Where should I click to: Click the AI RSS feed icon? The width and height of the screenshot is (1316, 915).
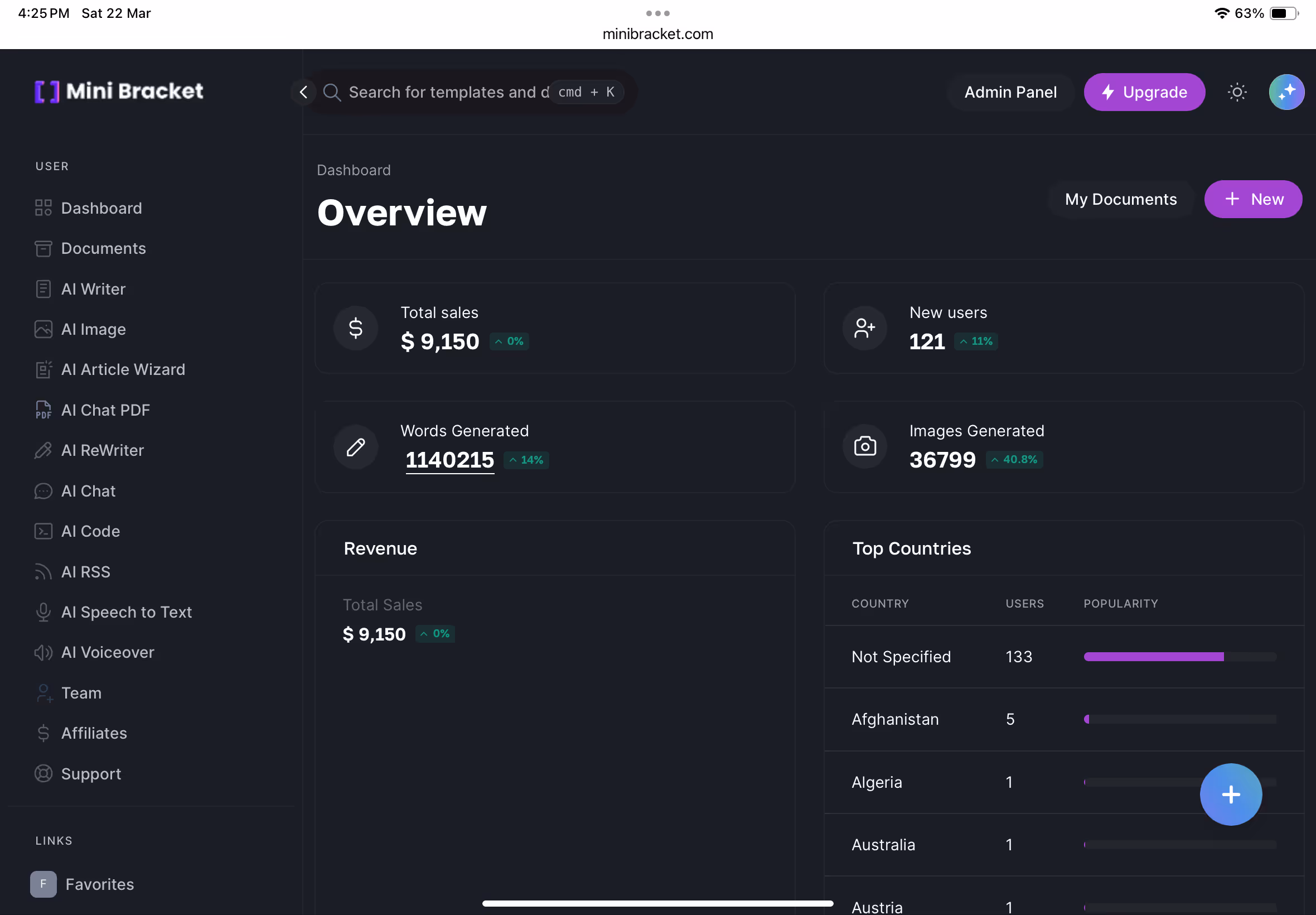coord(43,571)
